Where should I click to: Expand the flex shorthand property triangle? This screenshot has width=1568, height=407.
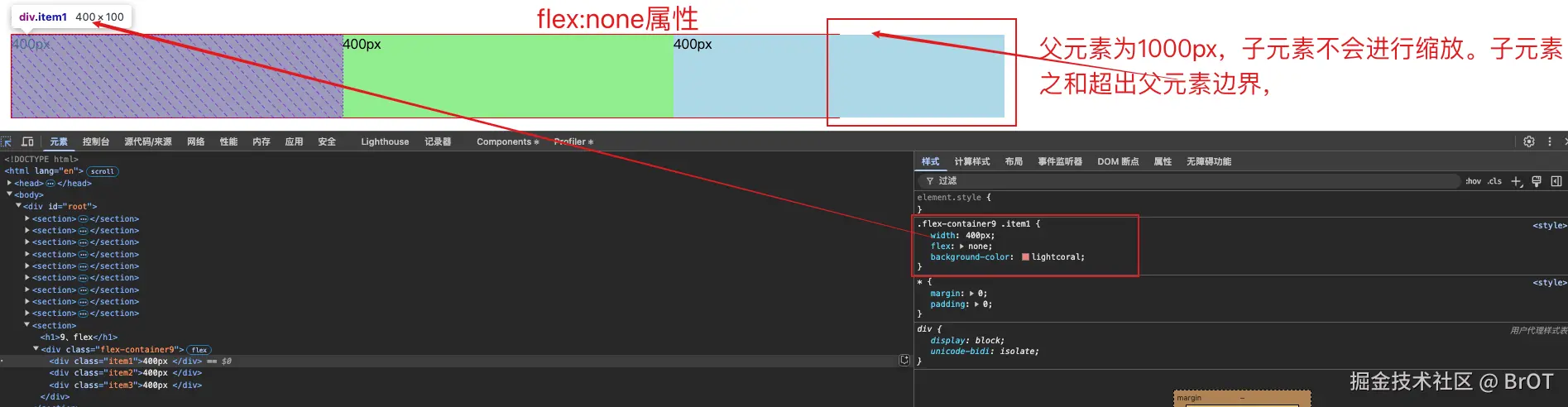tap(961, 247)
